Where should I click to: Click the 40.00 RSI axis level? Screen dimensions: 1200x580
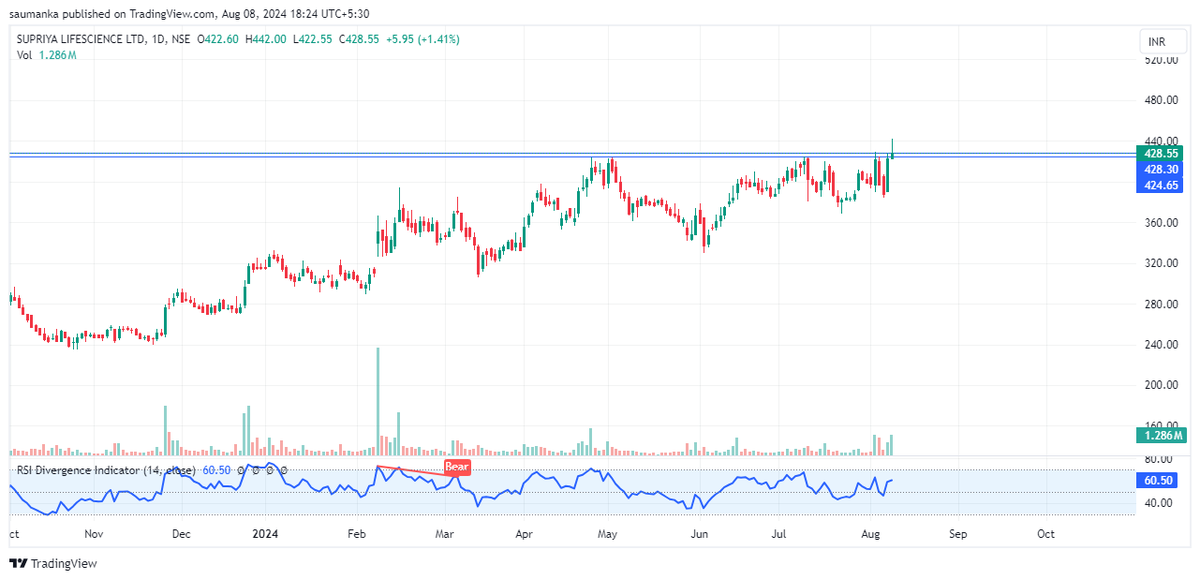(1160, 503)
